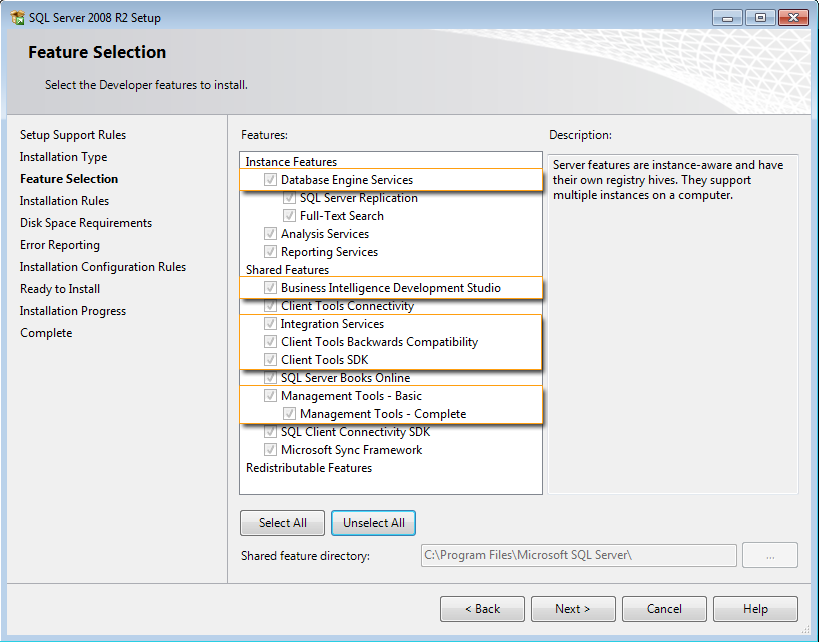The height and width of the screenshot is (642, 819).
Task: Toggle Client Tools Backwards Compatibility checkbox
Action: coord(270,342)
